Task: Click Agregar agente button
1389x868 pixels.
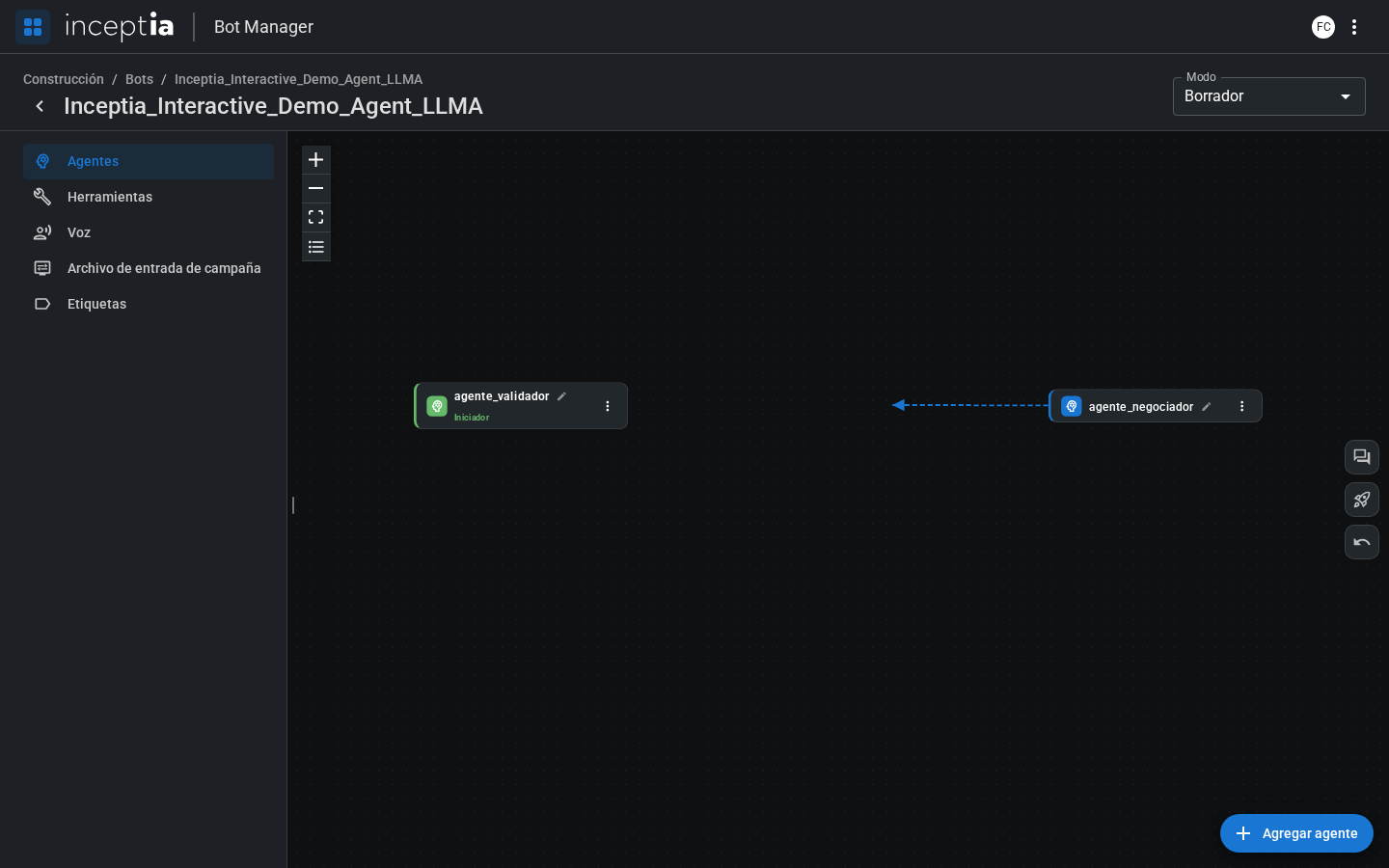Action: (x=1296, y=833)
